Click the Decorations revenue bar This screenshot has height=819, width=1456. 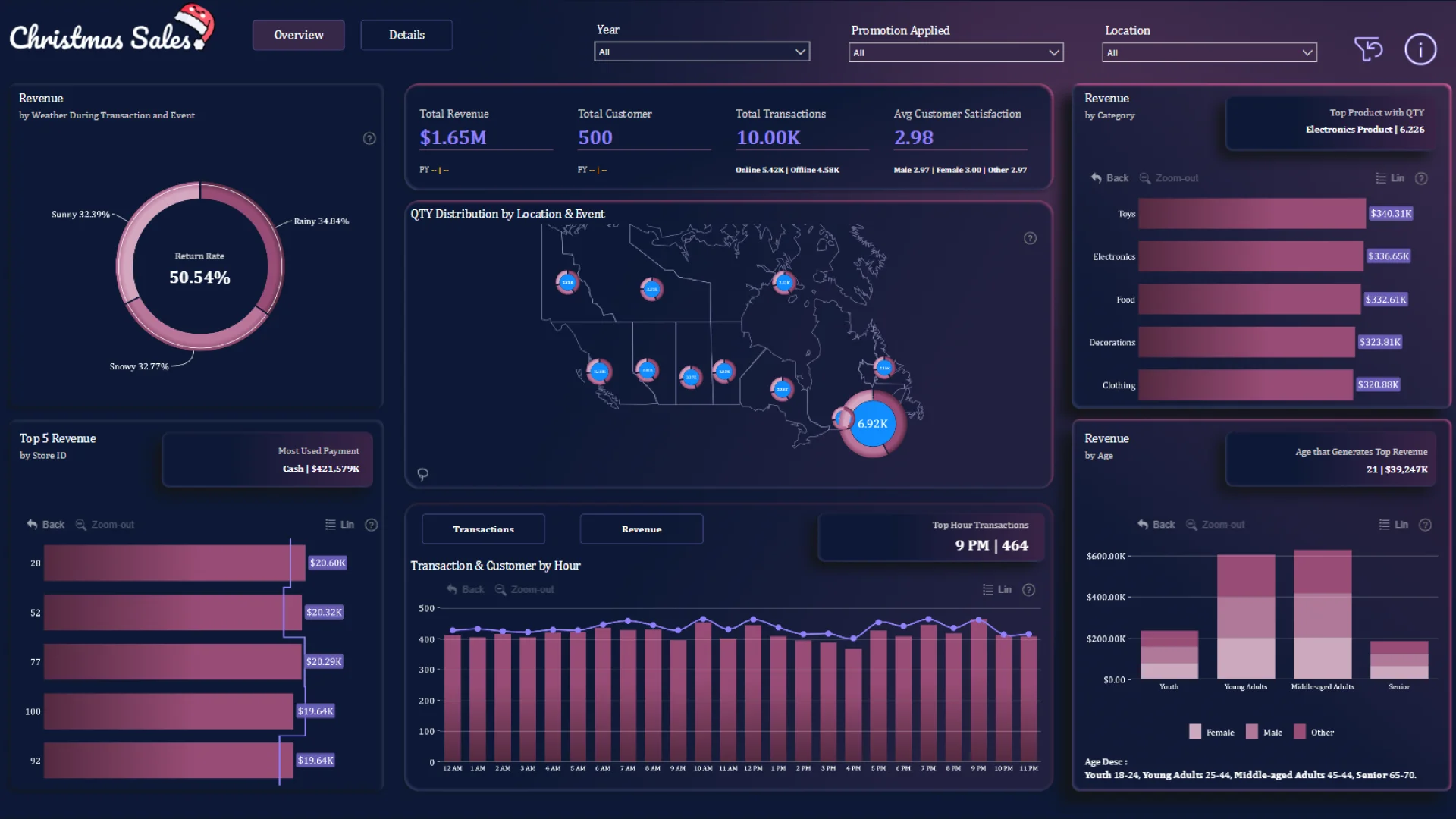point(1247,342)
